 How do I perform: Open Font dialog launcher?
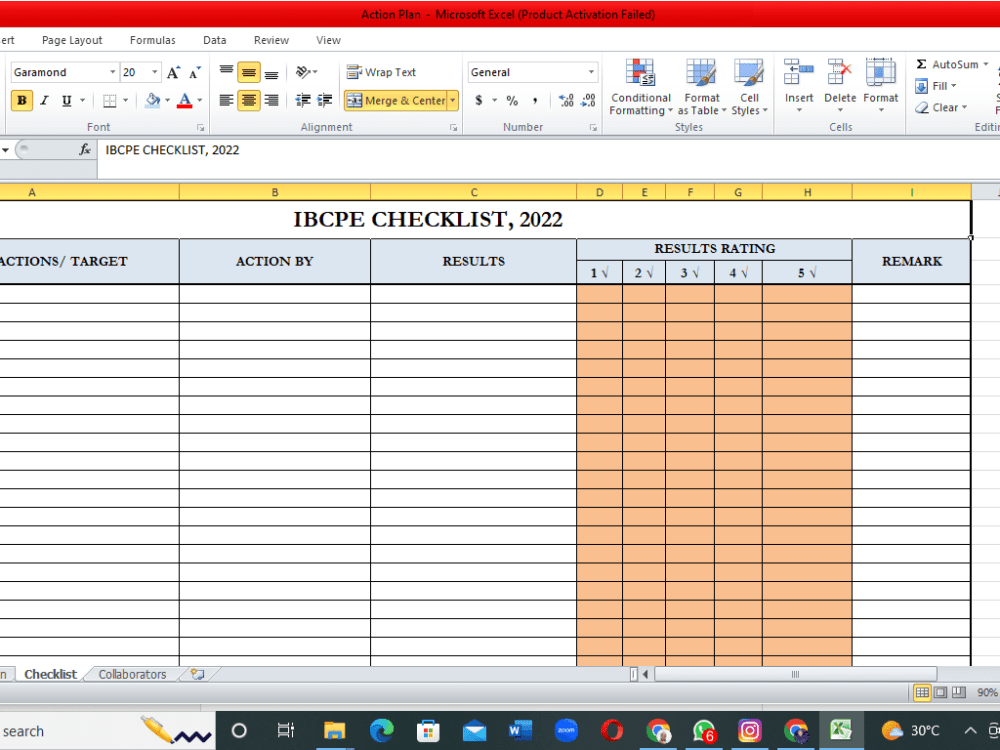pyautogui.click(x=200, y=128)
